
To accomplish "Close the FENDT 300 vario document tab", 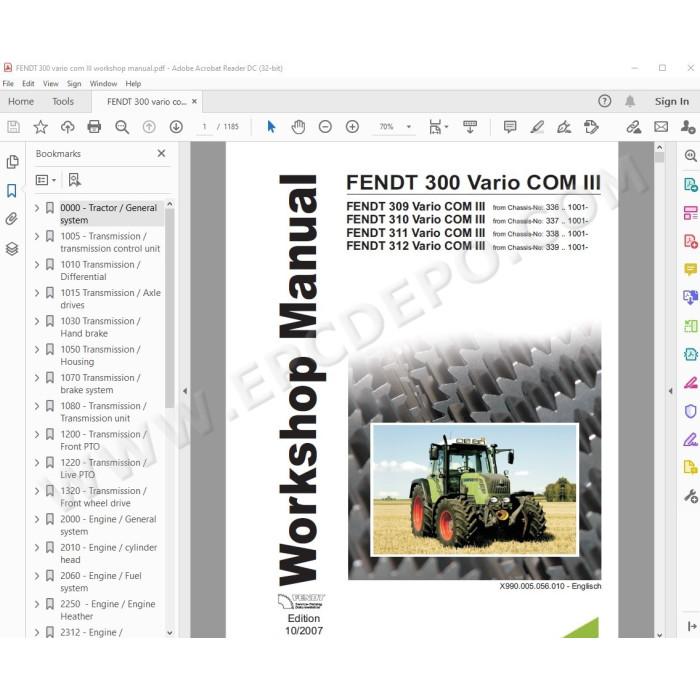I will coord(194,101).
